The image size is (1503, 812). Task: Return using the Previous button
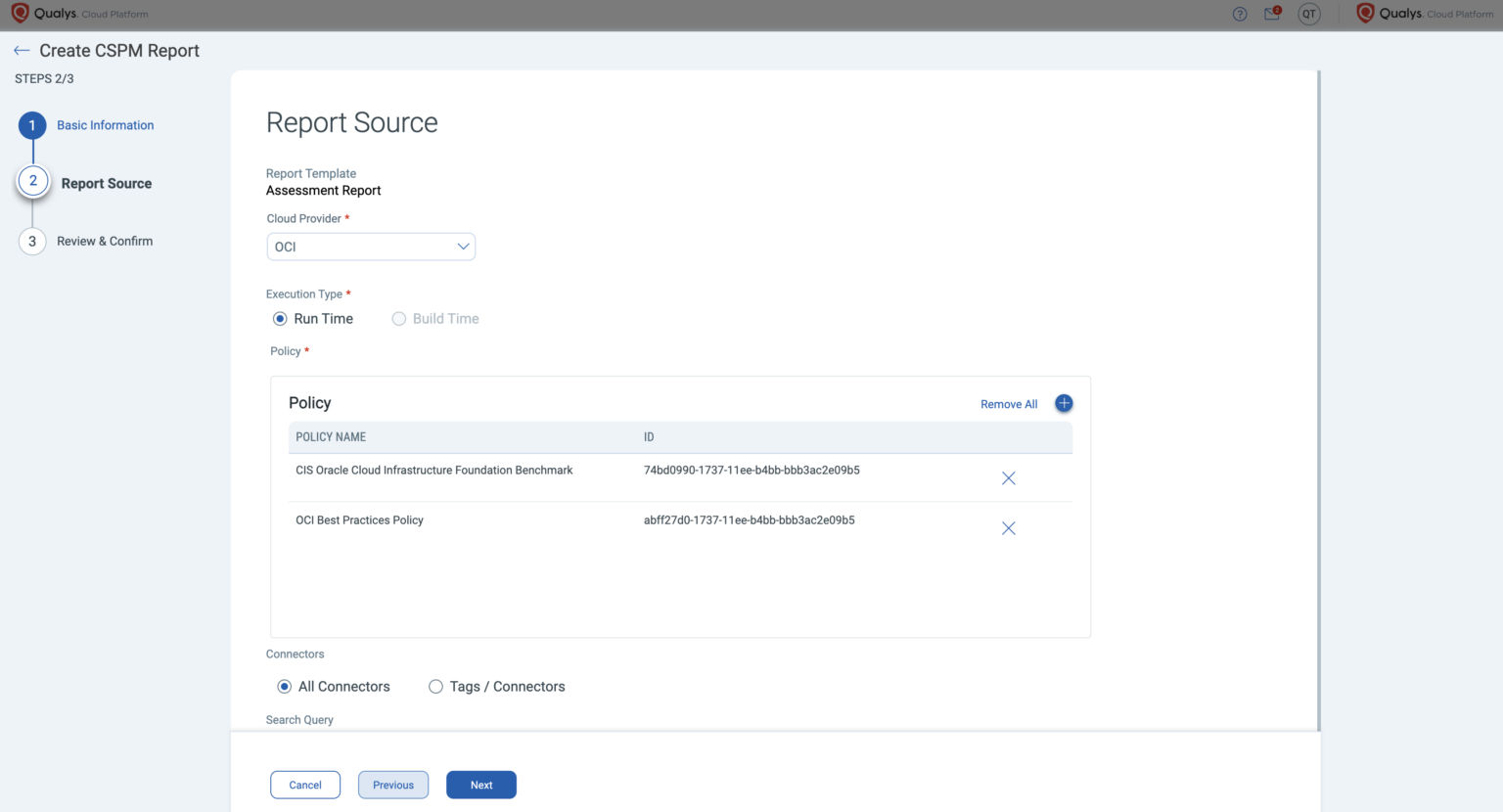click(x=392, y=784)
